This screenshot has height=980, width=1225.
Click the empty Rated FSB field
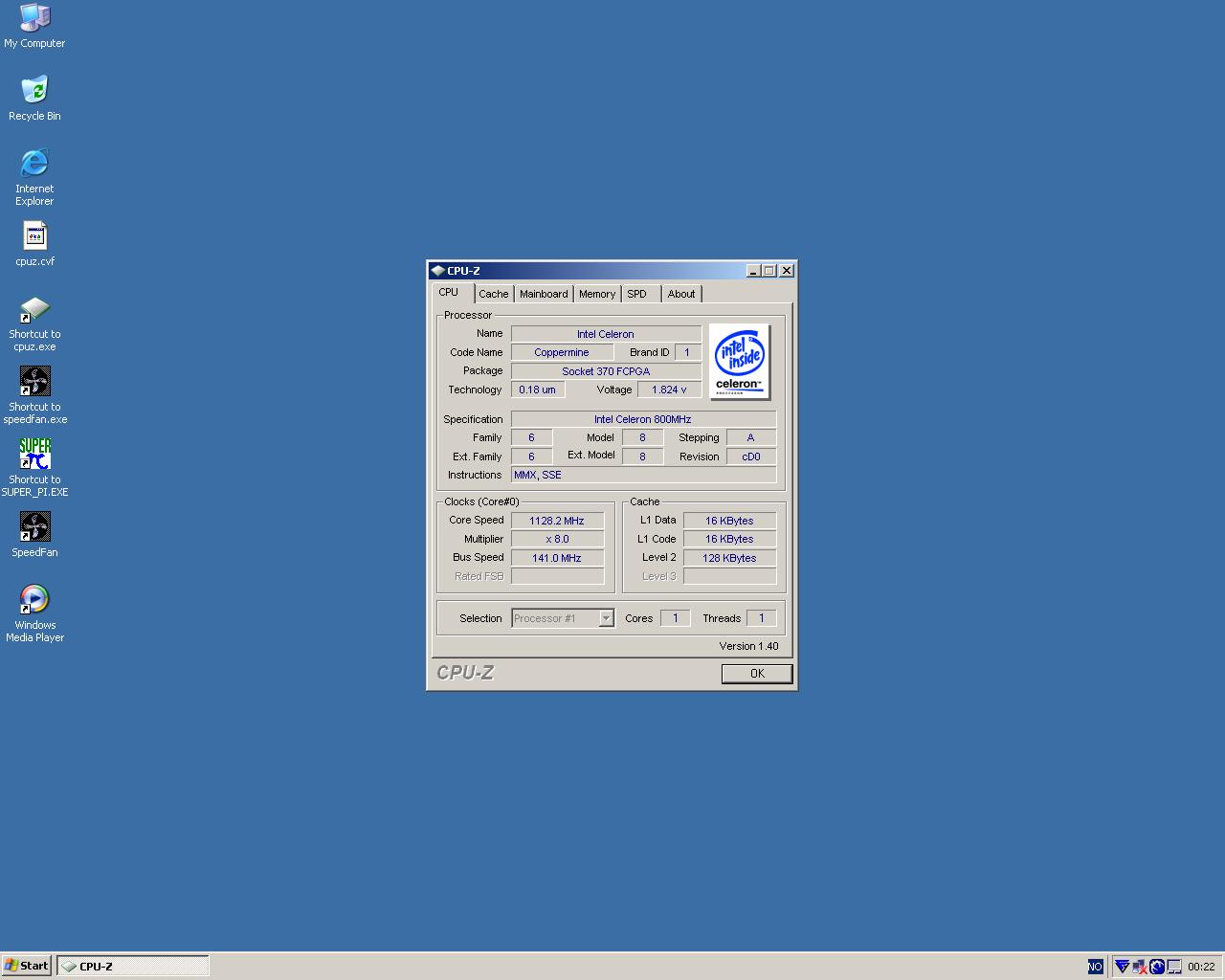pos(557,576)
